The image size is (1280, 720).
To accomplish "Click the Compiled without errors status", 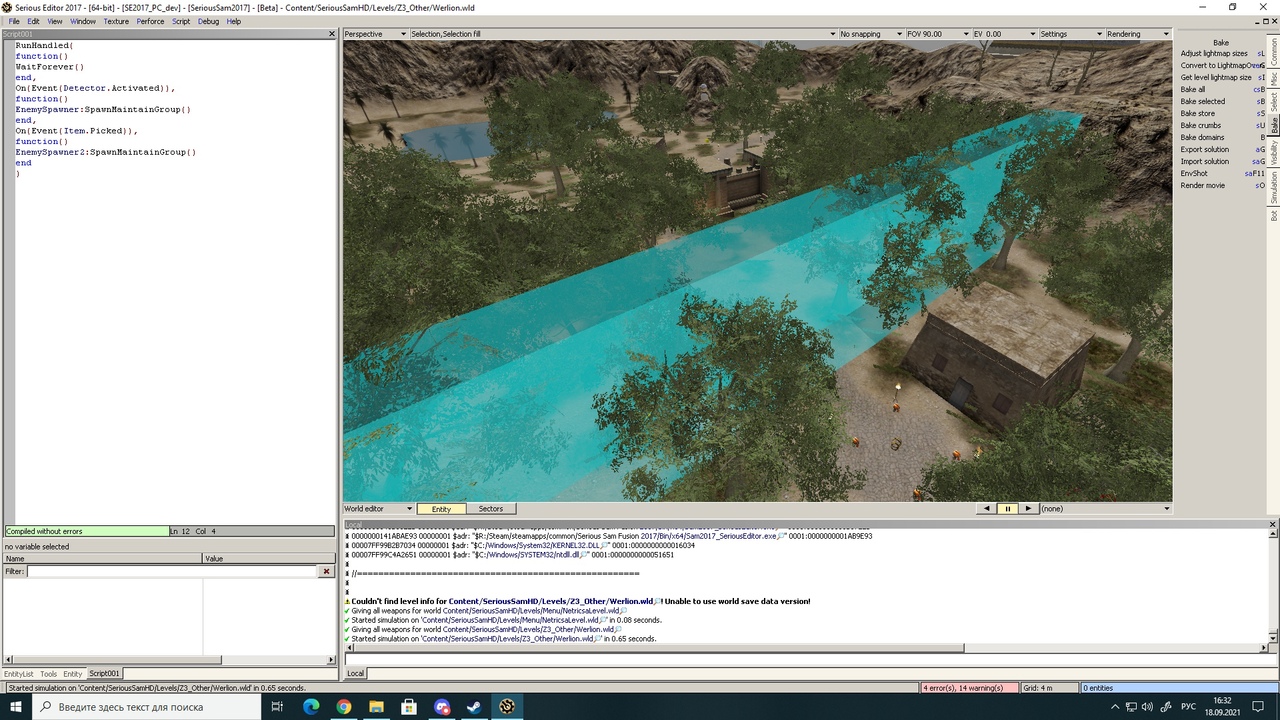I will [86, 532].
